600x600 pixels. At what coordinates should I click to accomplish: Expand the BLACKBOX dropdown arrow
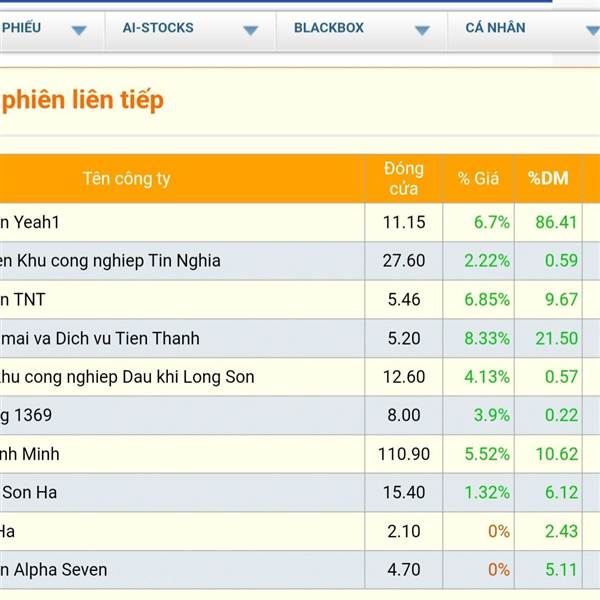pos(422,30)
